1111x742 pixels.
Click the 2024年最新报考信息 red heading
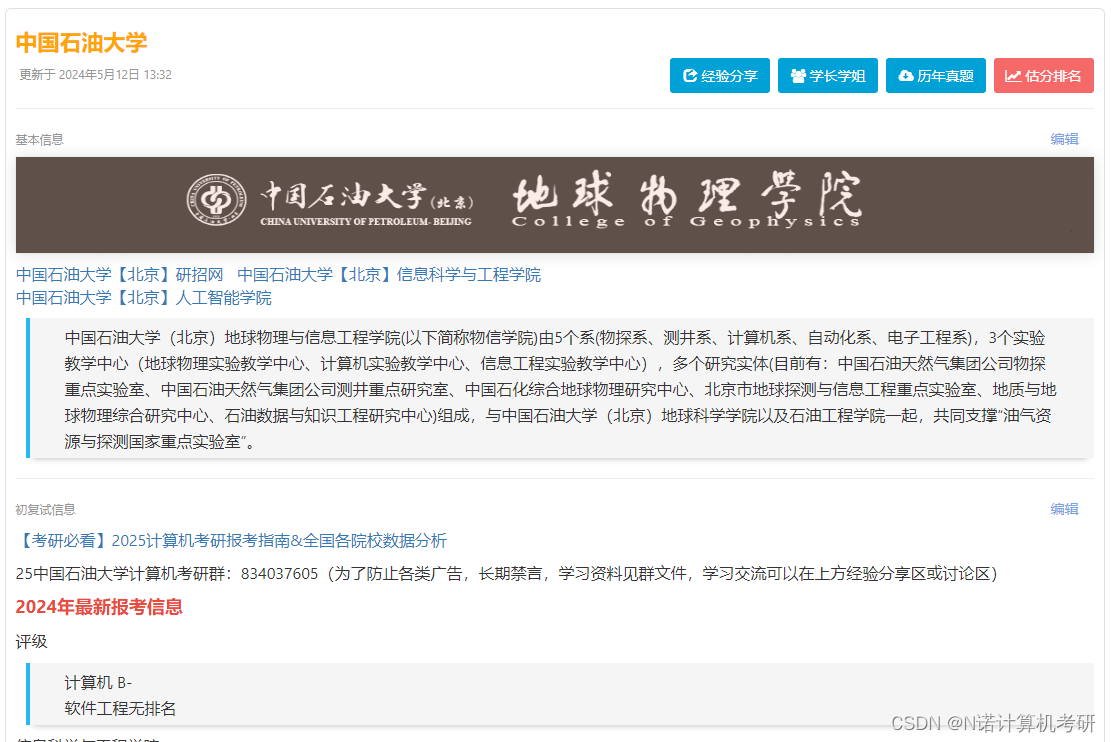click(99, 607)
